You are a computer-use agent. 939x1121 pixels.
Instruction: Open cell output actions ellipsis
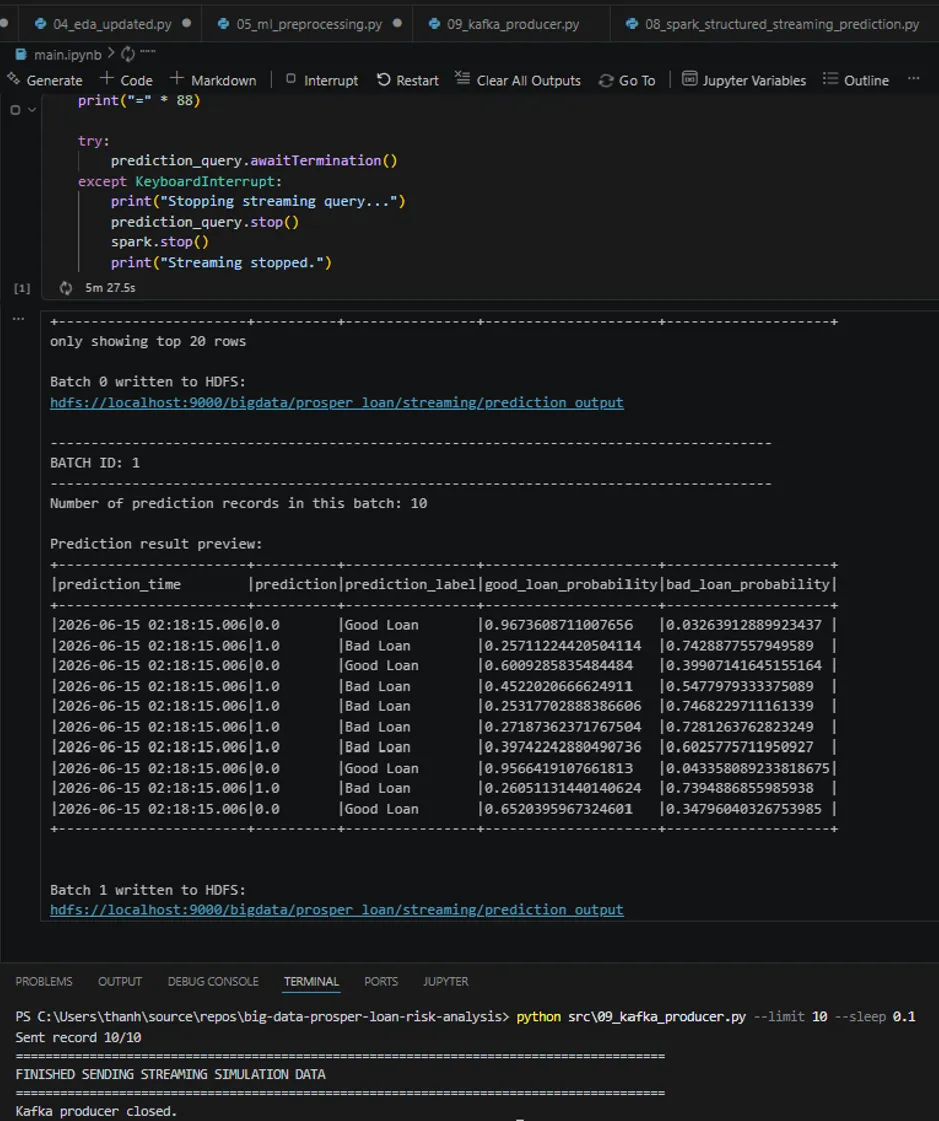coord(19,319)
